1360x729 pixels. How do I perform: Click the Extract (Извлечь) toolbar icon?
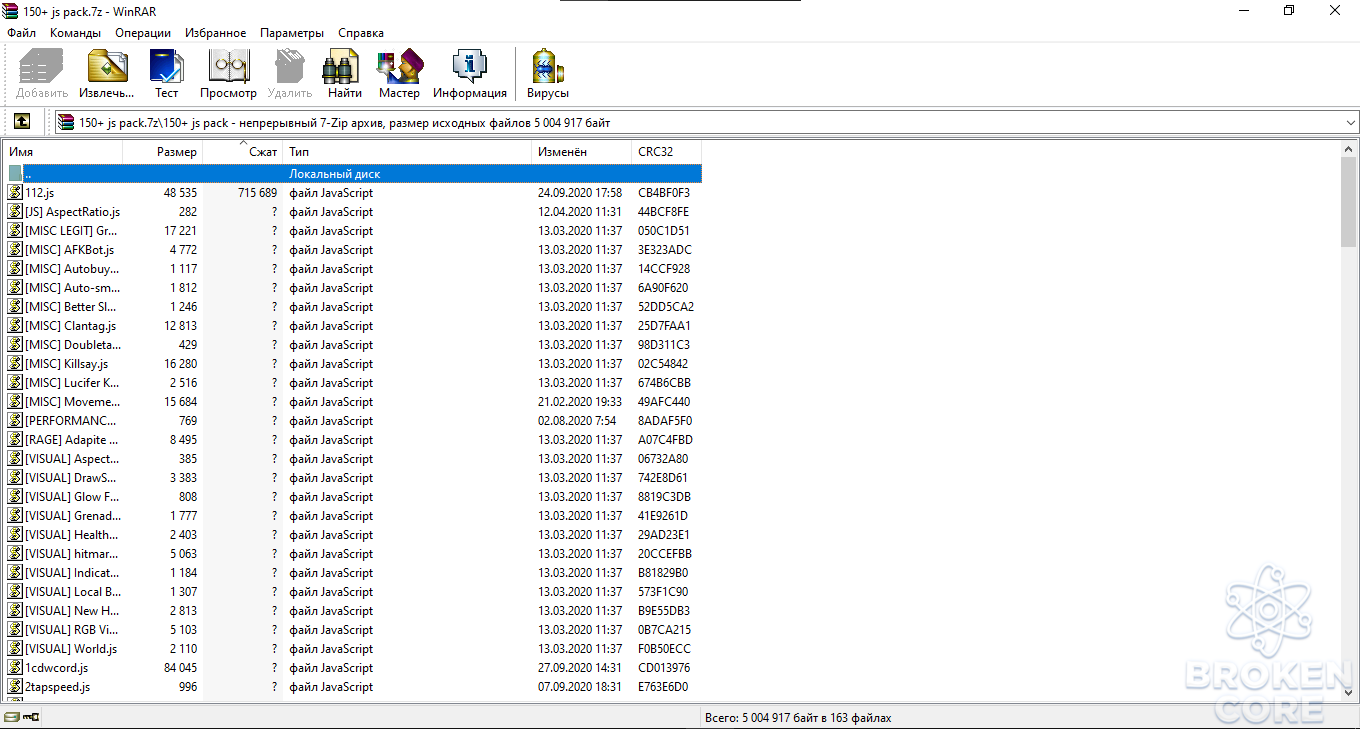tap(107, 74)
